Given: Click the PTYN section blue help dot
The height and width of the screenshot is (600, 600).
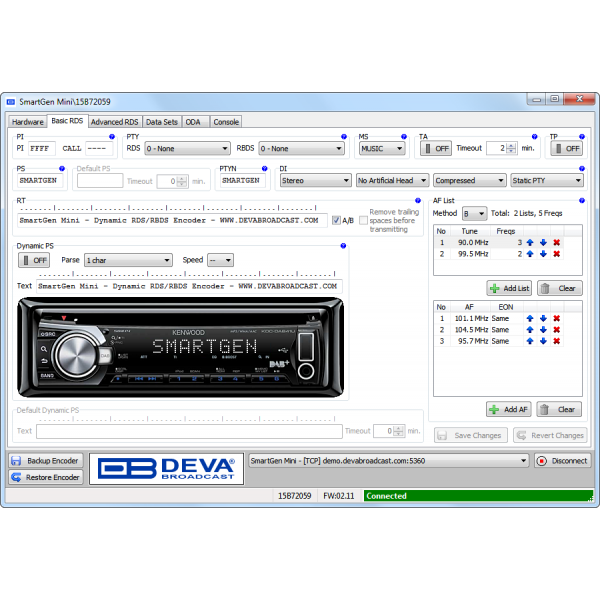Looking at the screenshot, I should (264, 168).
